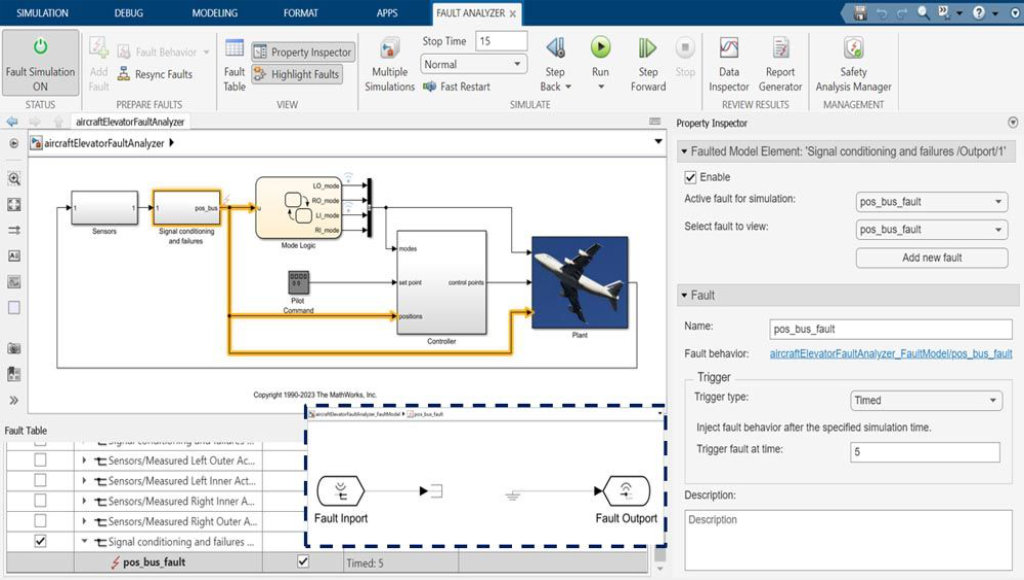
Task: Expand the left palette double-chevron
Action: 14,400
